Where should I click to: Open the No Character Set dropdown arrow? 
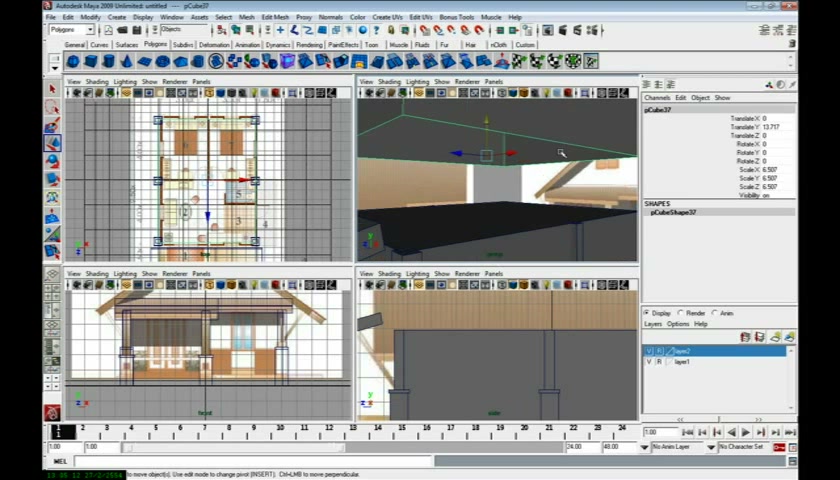pyautogui.click(x=711, y=447)
